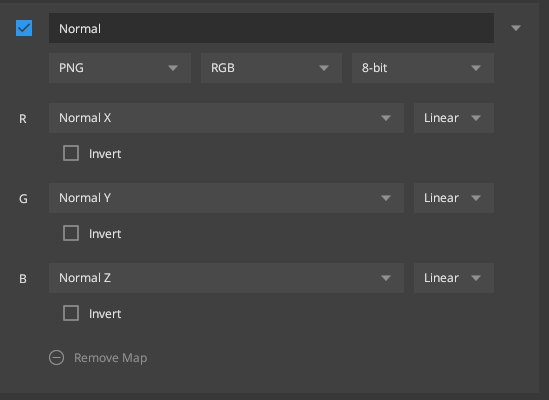Click the Invert label under Normal Y
This screenshot has width=549, height=400.
105,234
